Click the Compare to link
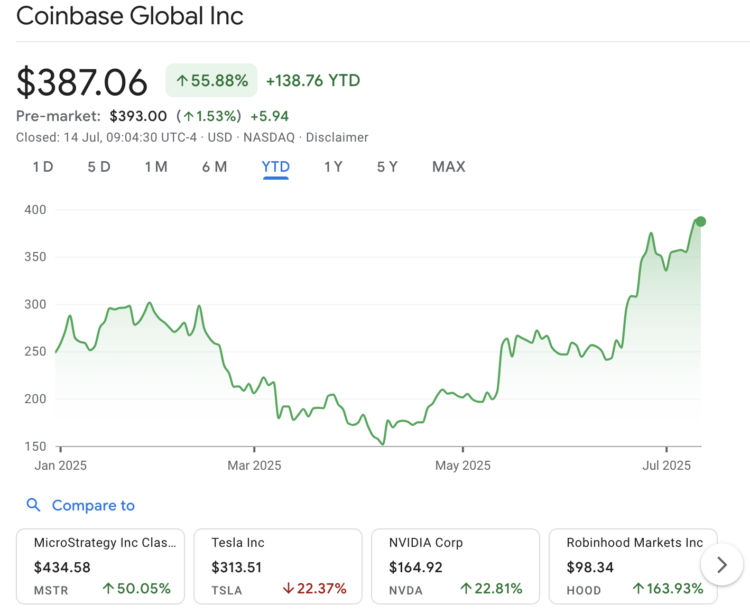 [x=93, y=505]
